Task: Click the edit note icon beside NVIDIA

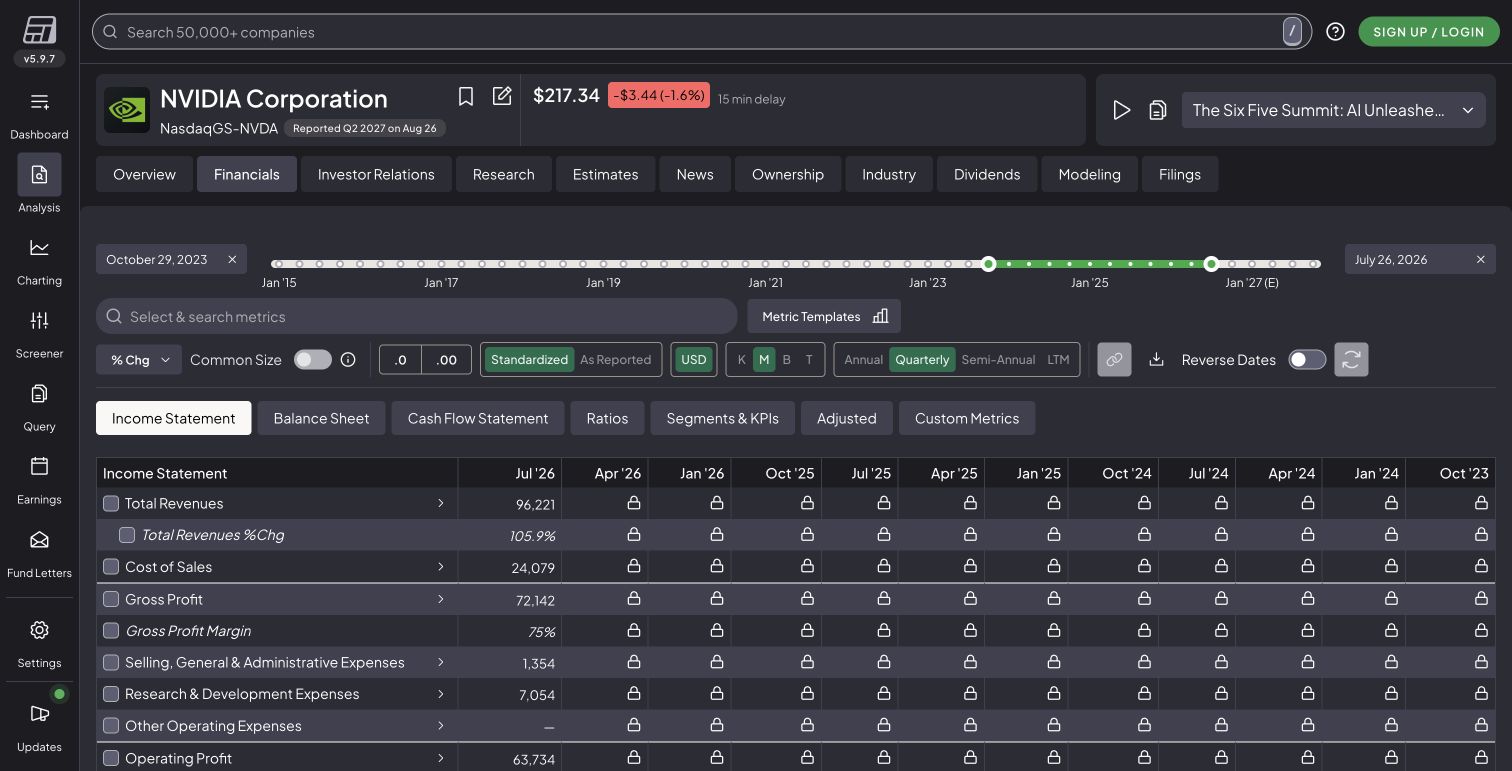Action: point(502,96)
